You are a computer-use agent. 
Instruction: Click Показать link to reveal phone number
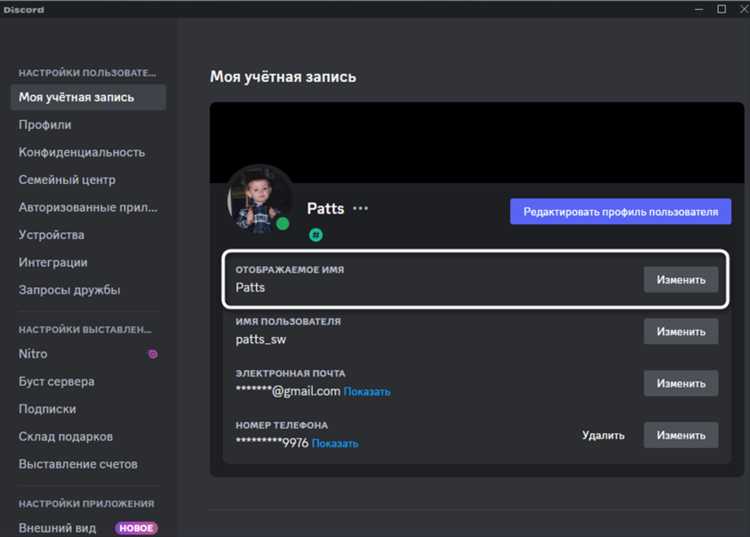335,443
